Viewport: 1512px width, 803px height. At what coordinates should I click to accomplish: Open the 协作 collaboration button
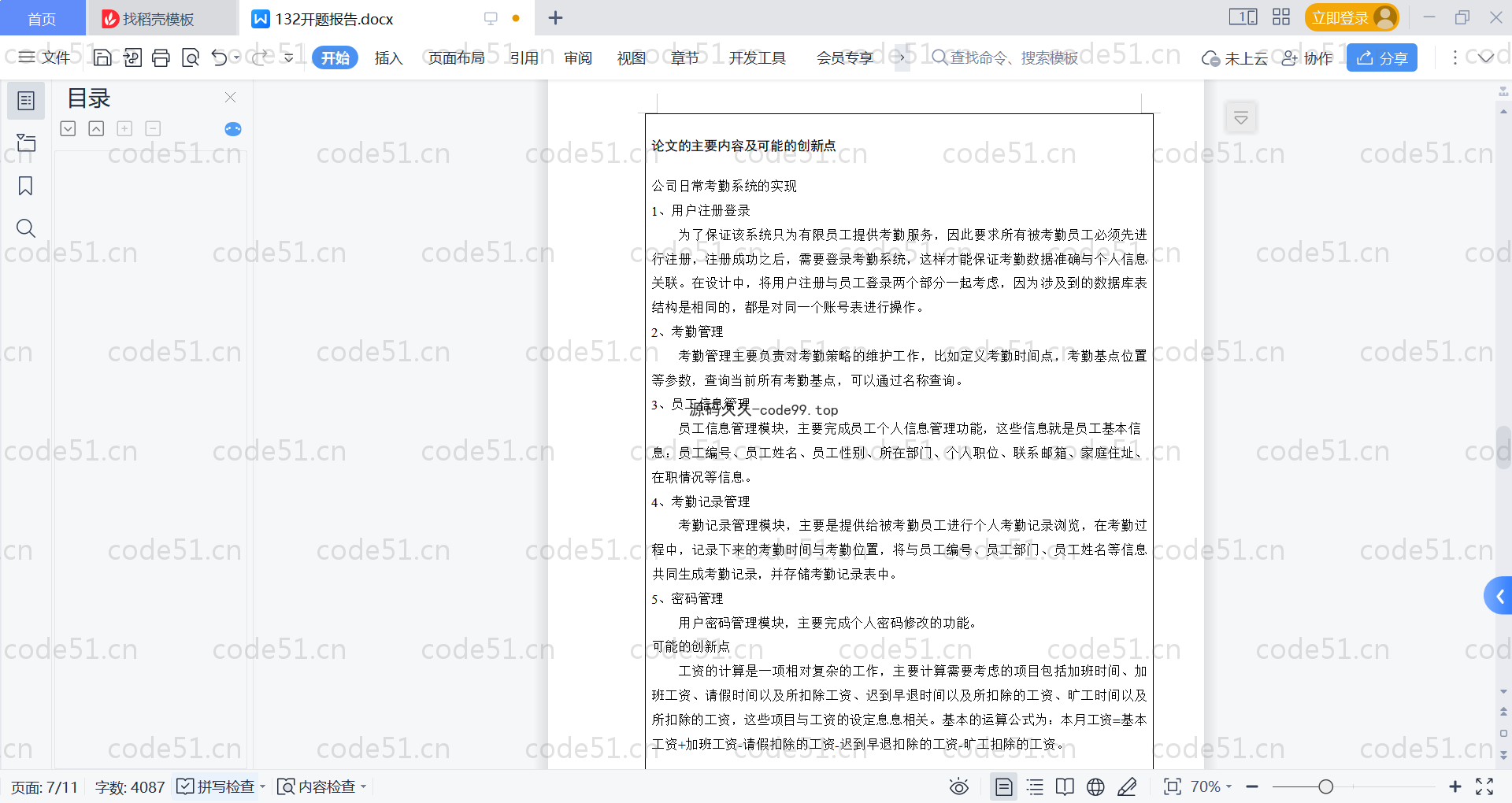(x=1307, y=58)
